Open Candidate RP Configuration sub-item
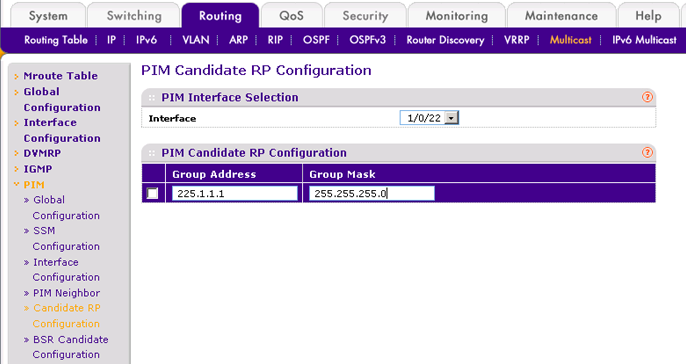 coord(66,316)
